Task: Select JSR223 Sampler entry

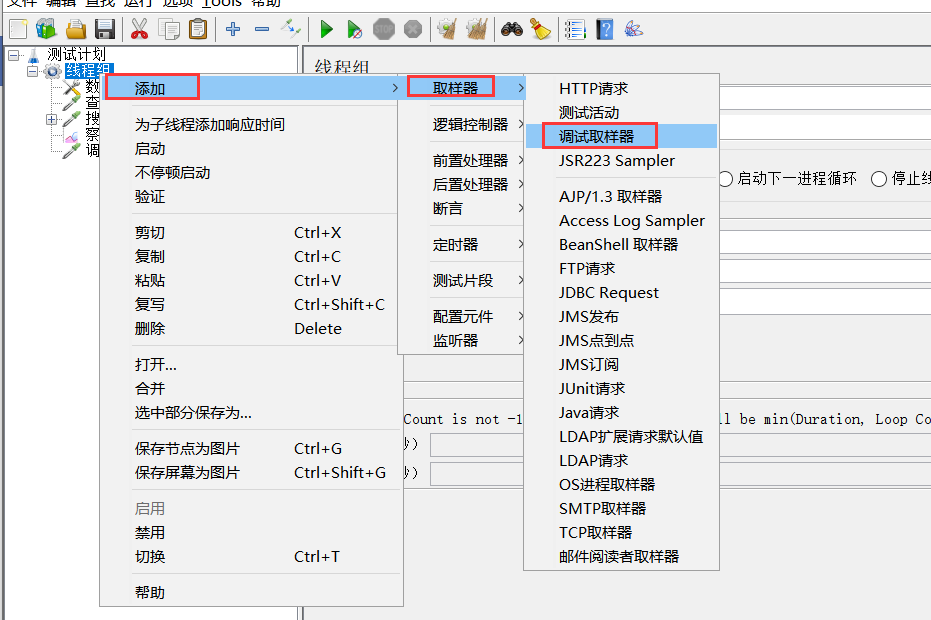Action: [621, 160]
